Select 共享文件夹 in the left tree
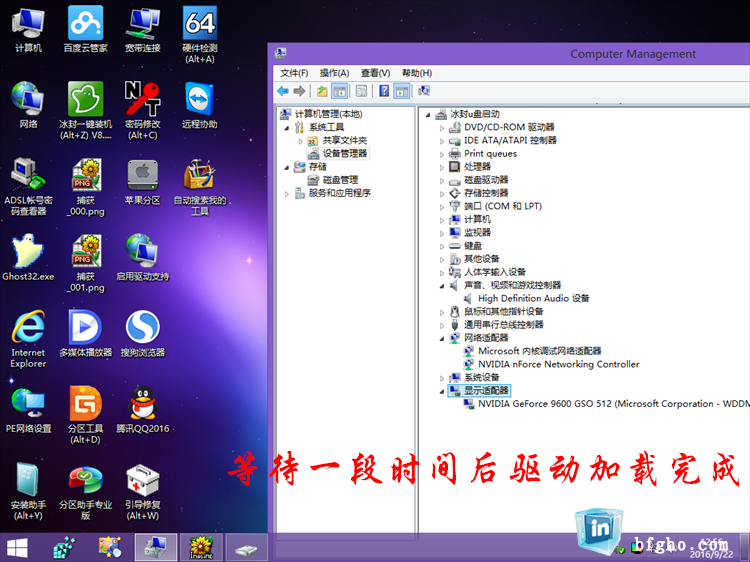Screen dimensions: 750x562 pyautogui.click(x=344, y=140)
